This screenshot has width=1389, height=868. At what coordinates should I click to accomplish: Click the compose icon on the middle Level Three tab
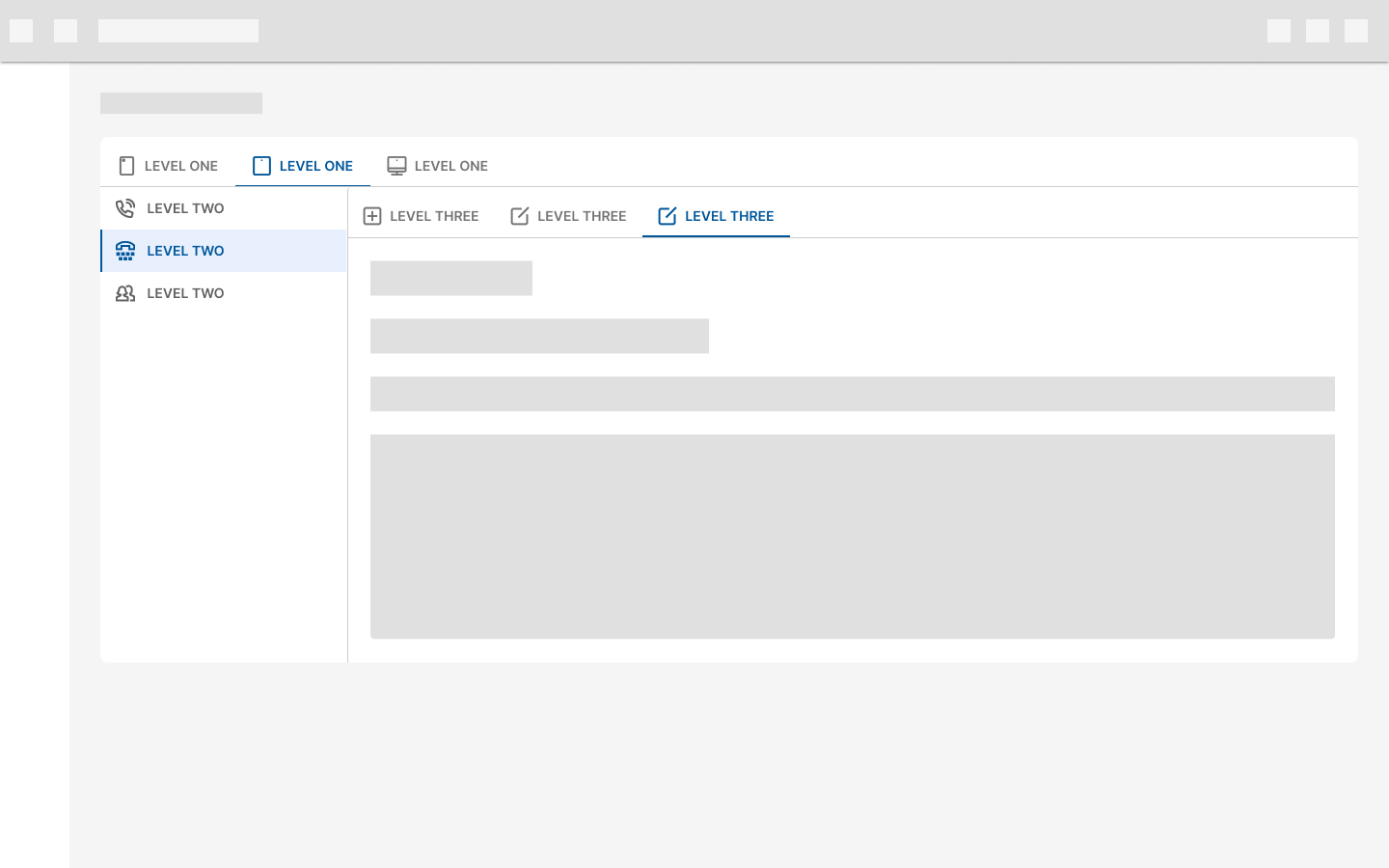520,215
